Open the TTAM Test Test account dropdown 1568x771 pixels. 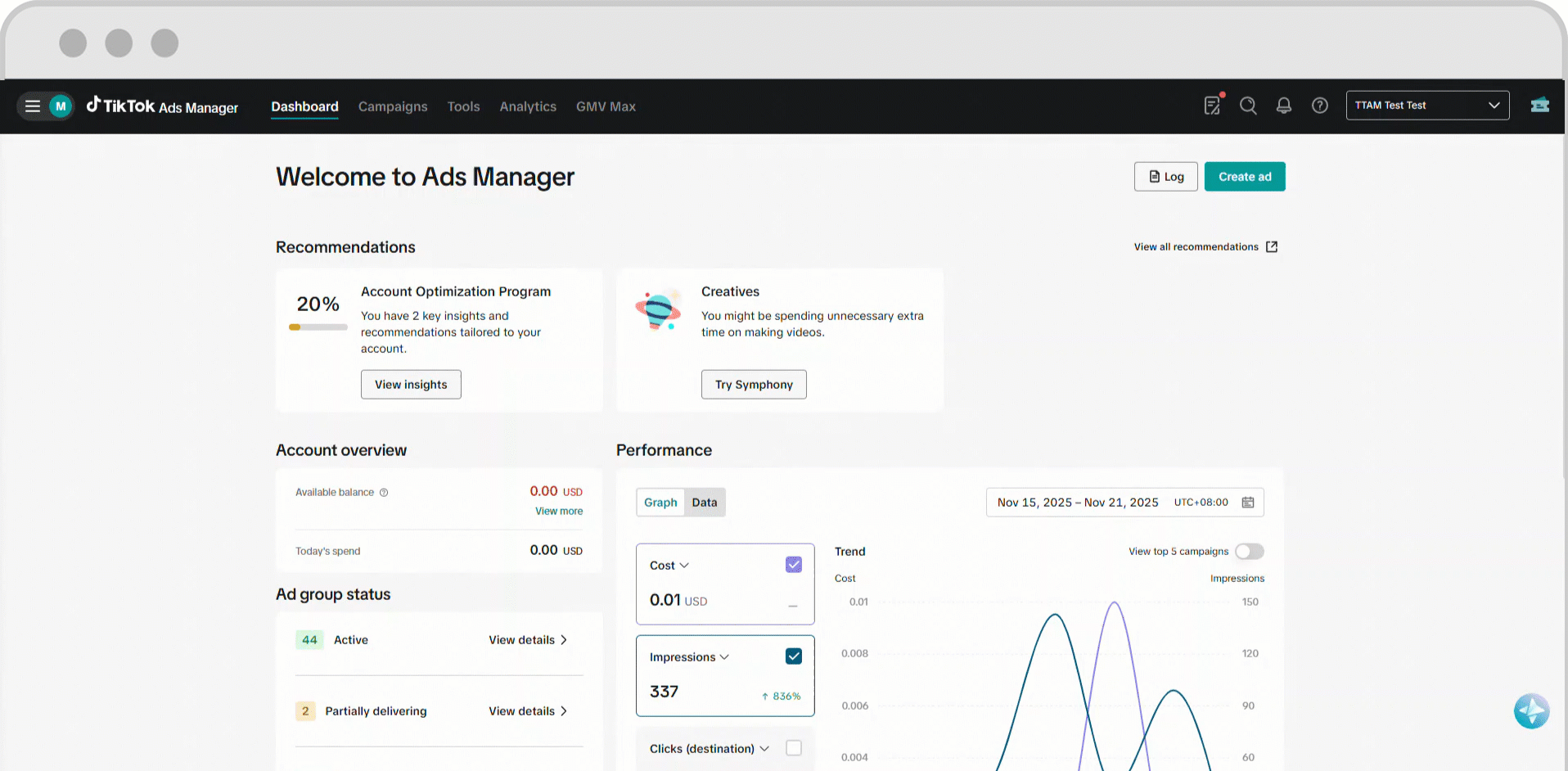pos(1427,105)
